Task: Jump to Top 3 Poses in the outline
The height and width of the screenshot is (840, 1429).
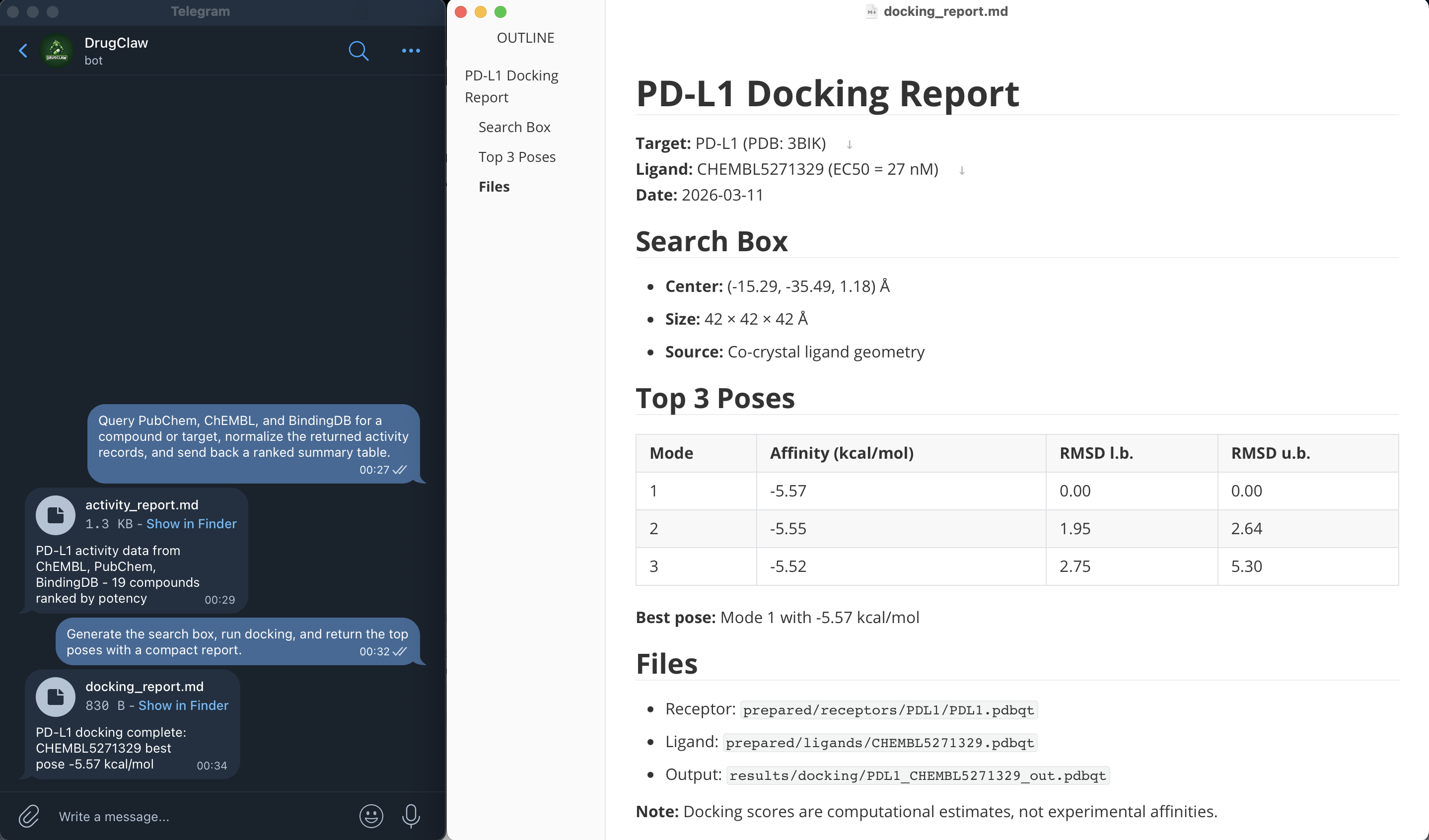Action: (516, 157)
